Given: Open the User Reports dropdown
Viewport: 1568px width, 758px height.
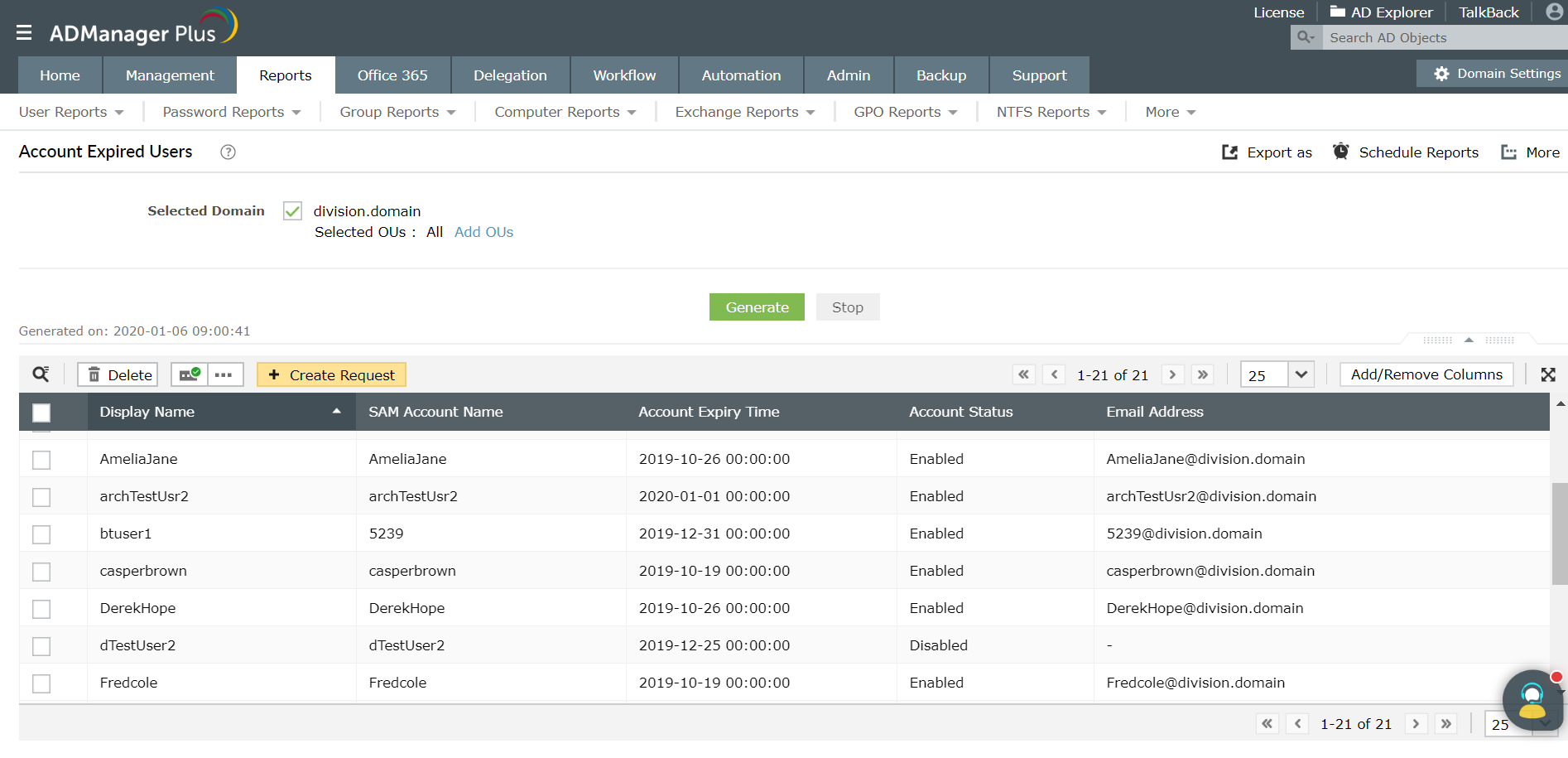Looking at the screenshot, I should point(71,111).
